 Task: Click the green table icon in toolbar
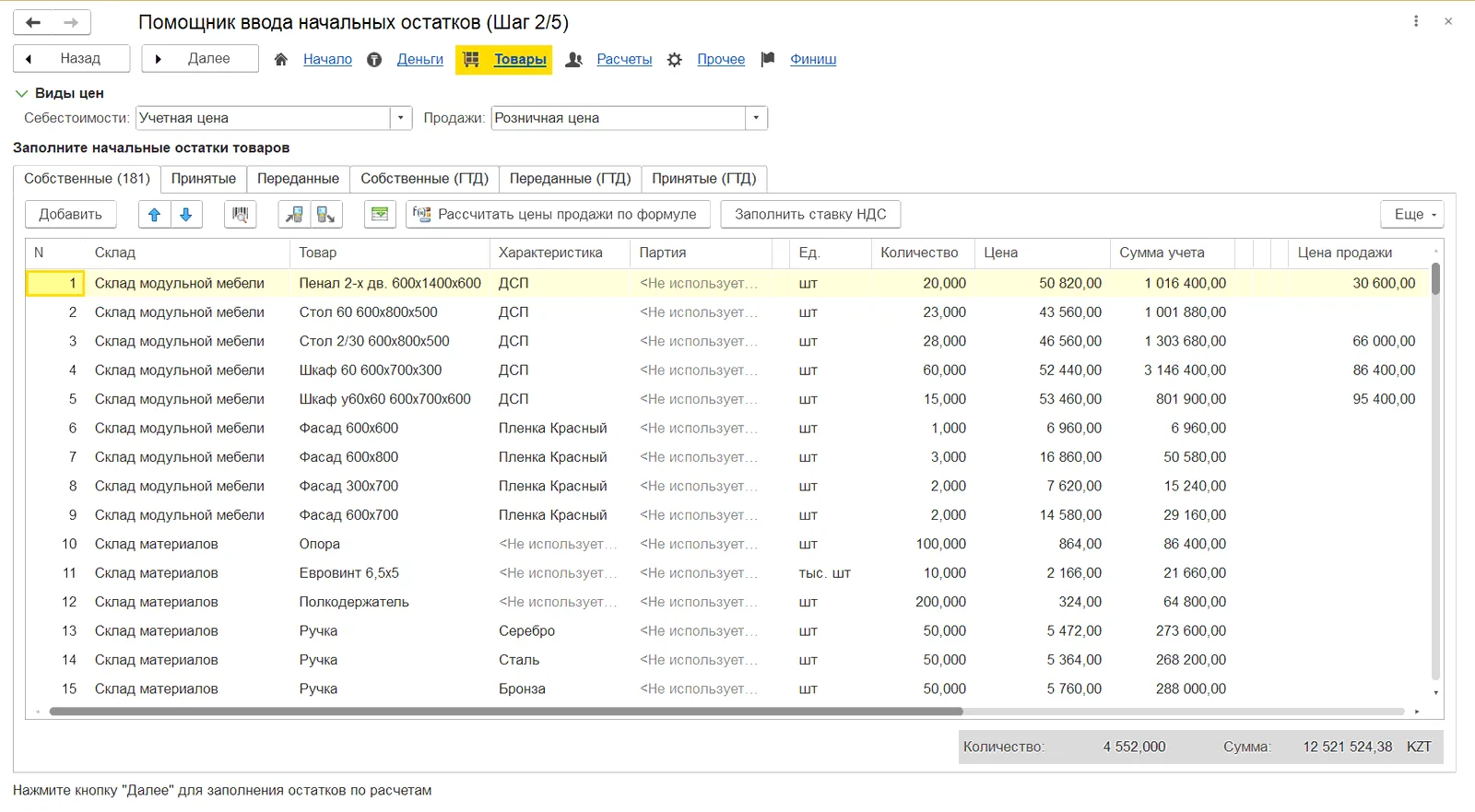click(x=380, y=215)
